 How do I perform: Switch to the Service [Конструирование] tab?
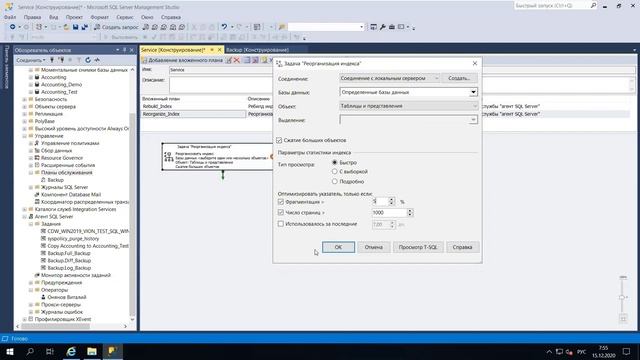click(173, 50)
